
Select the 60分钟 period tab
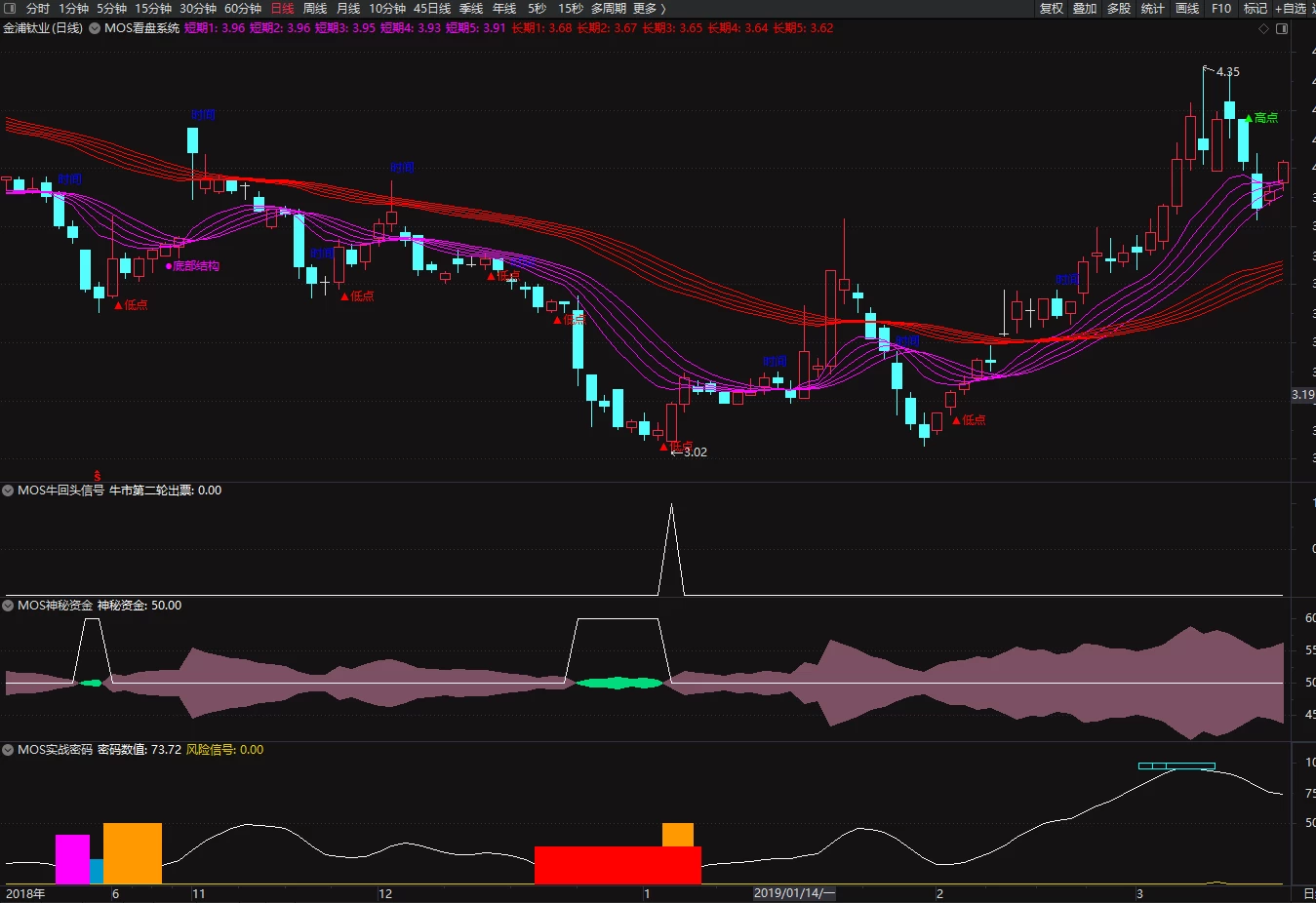pos(243,9)
